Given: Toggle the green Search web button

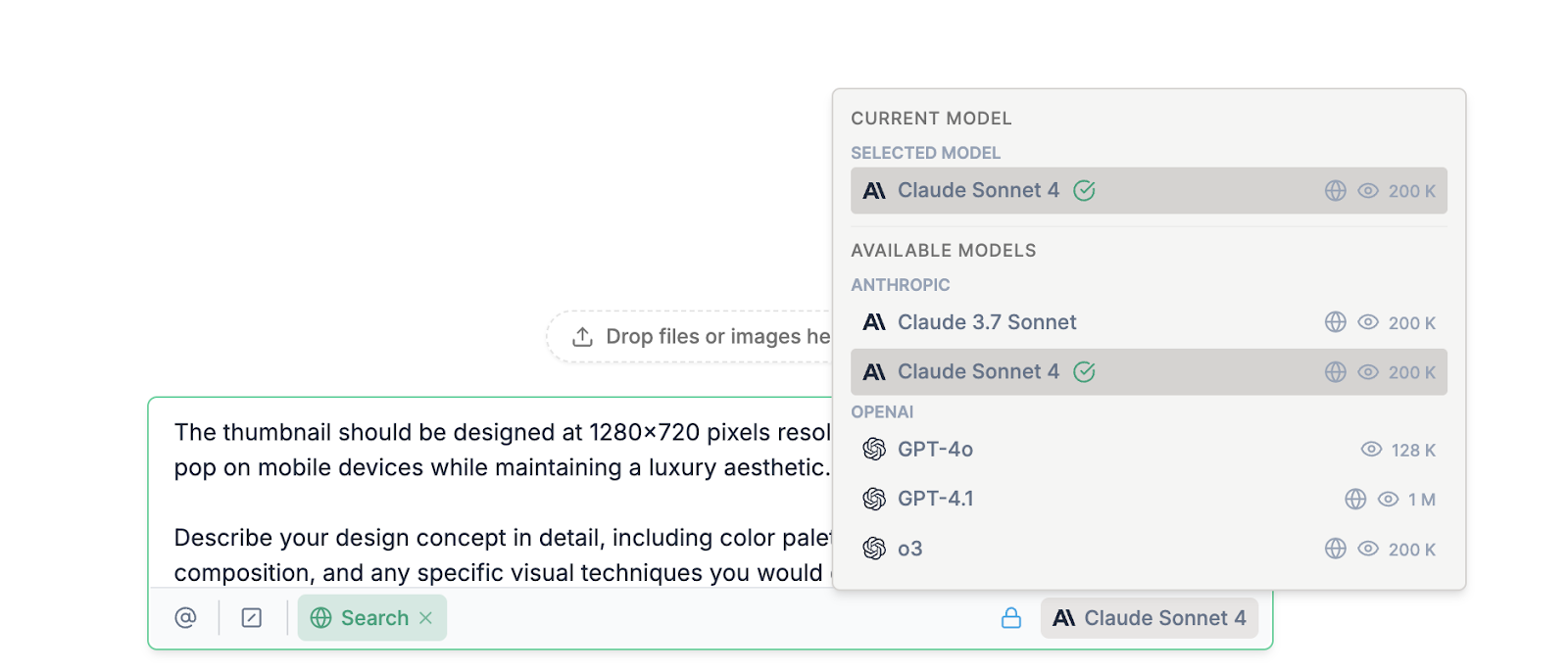Looking at the screenshot, I should [372, 618].
